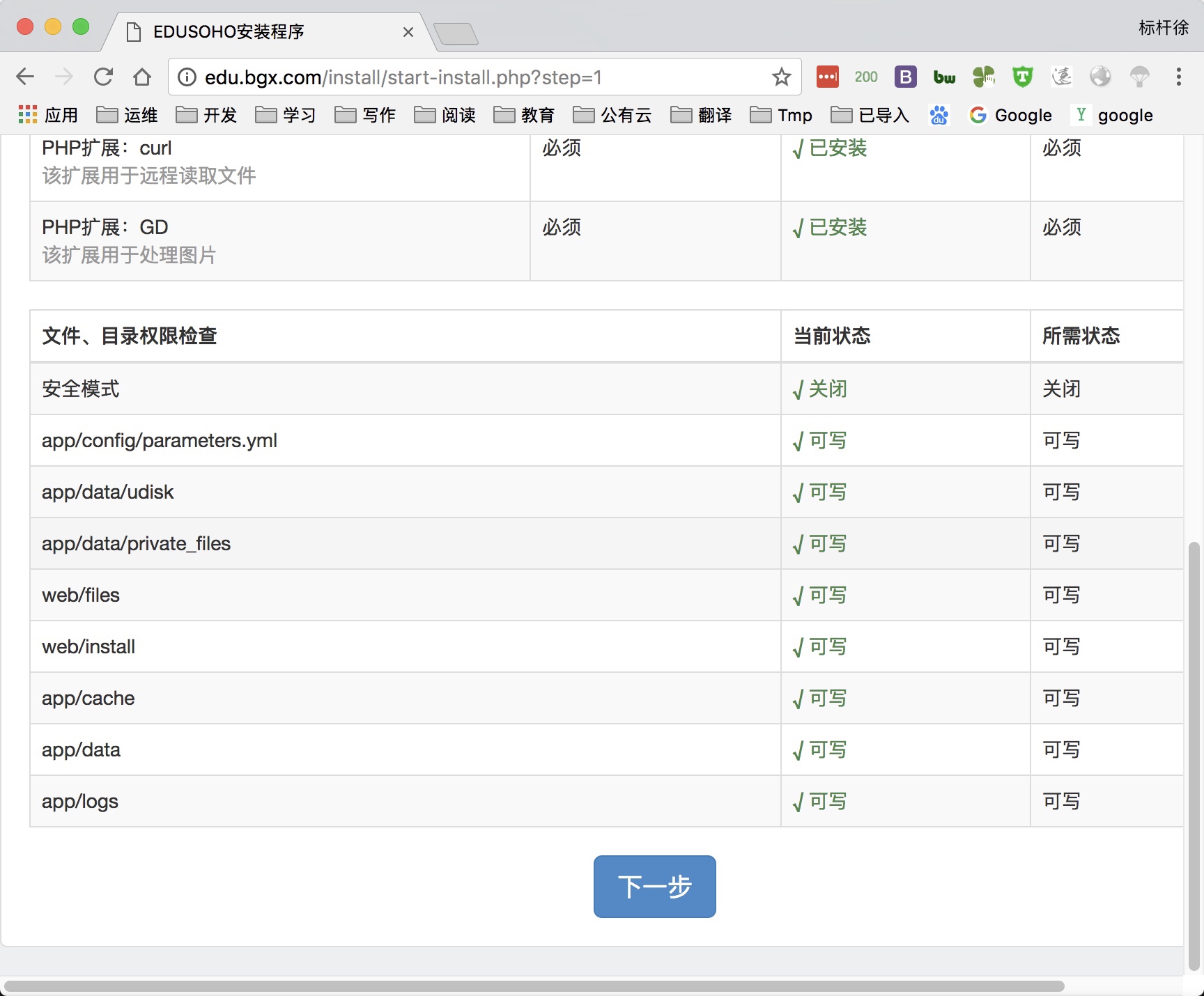Expand the 开发 bookmark folder
Viewport: 1204px width, 996px height.
pos(206,115)
